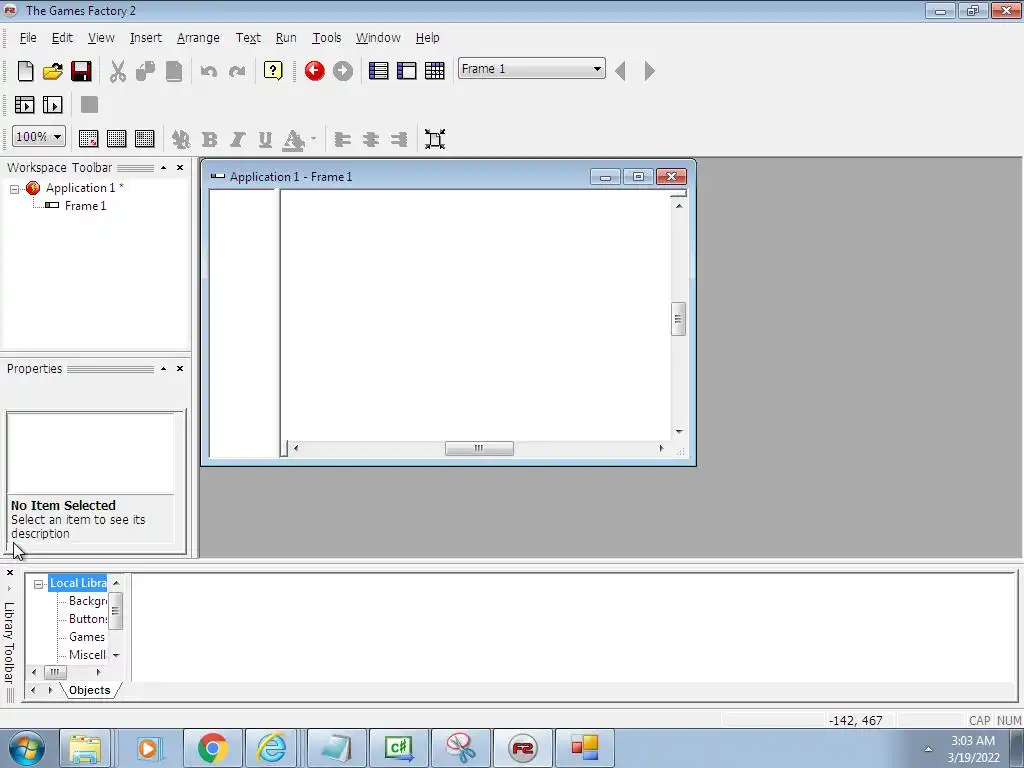
Task: Toggle italic text formatting
Action: pyautogui.click(x=237, y=139)
